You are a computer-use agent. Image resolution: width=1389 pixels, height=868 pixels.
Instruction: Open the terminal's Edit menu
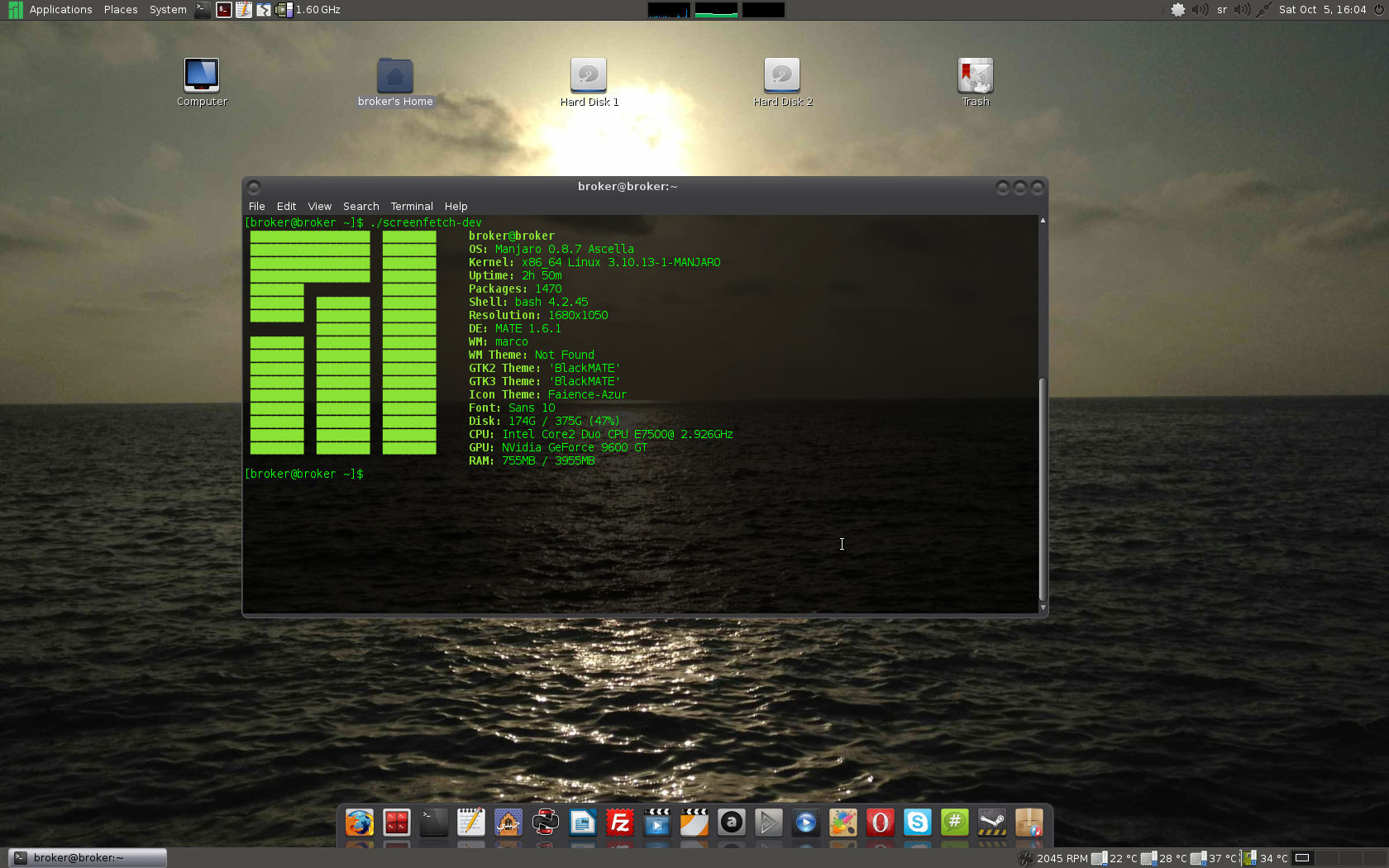tap(286, 207)
